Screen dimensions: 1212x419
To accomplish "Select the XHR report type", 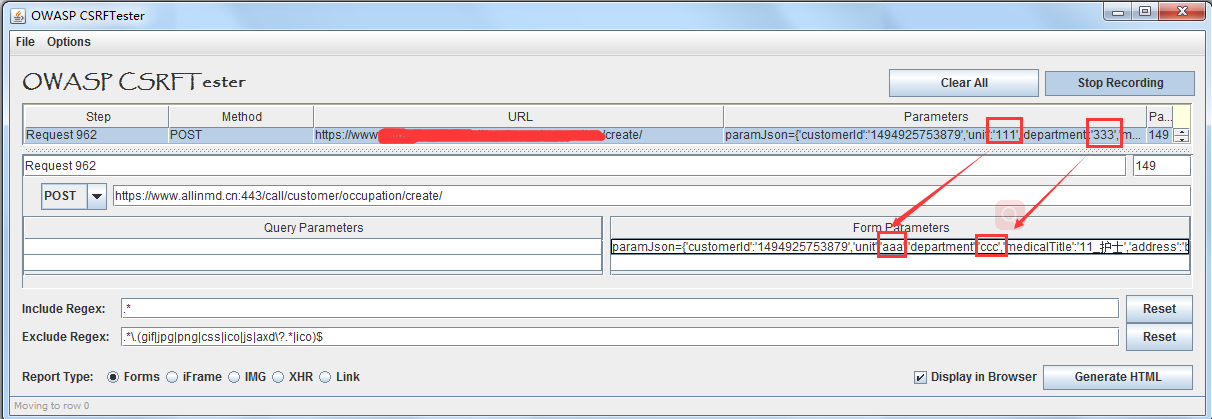I will 293,377.
